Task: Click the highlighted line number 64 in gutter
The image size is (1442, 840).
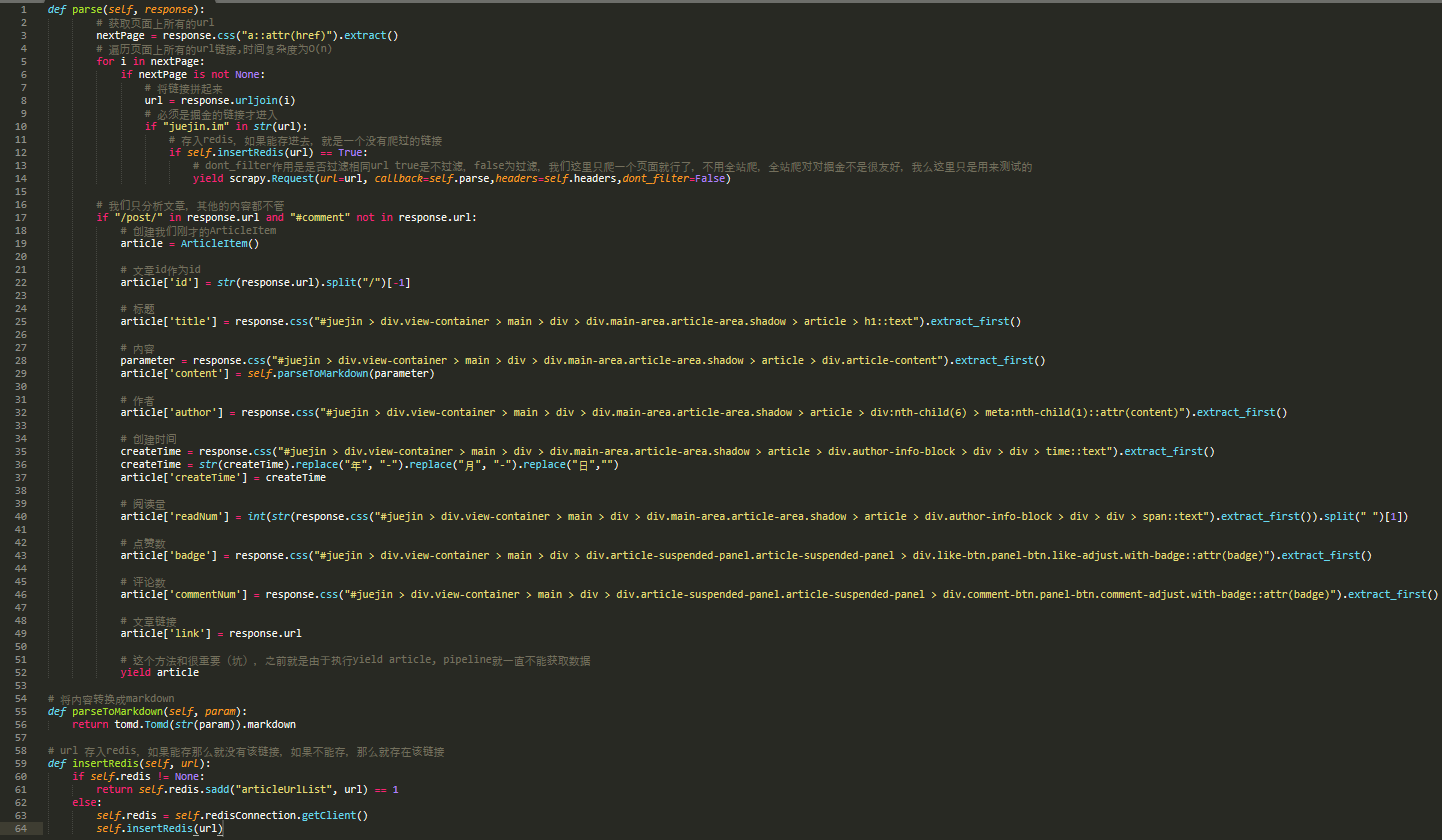Action: point(23,828)
